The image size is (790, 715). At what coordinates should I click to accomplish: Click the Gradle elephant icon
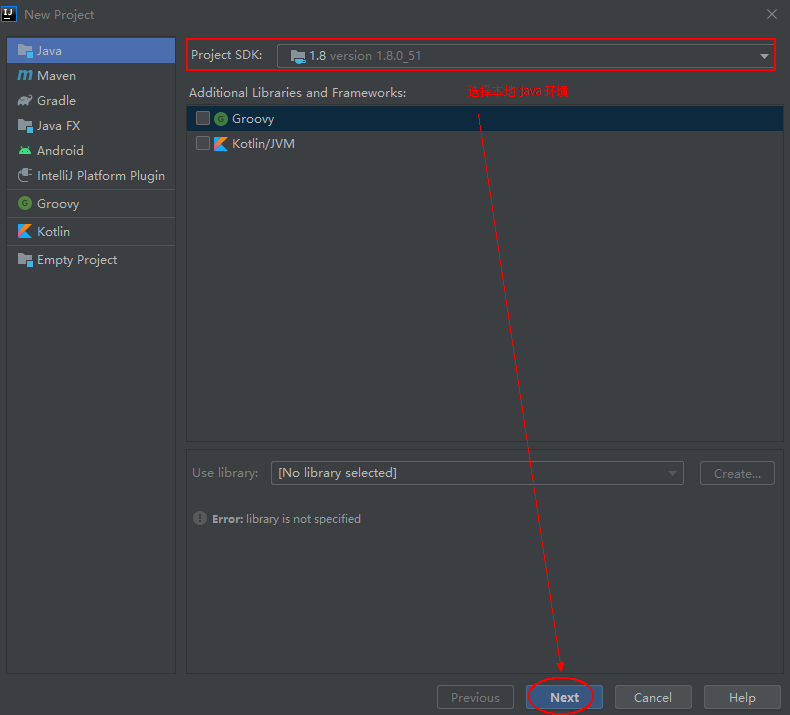tap(25, 100)
